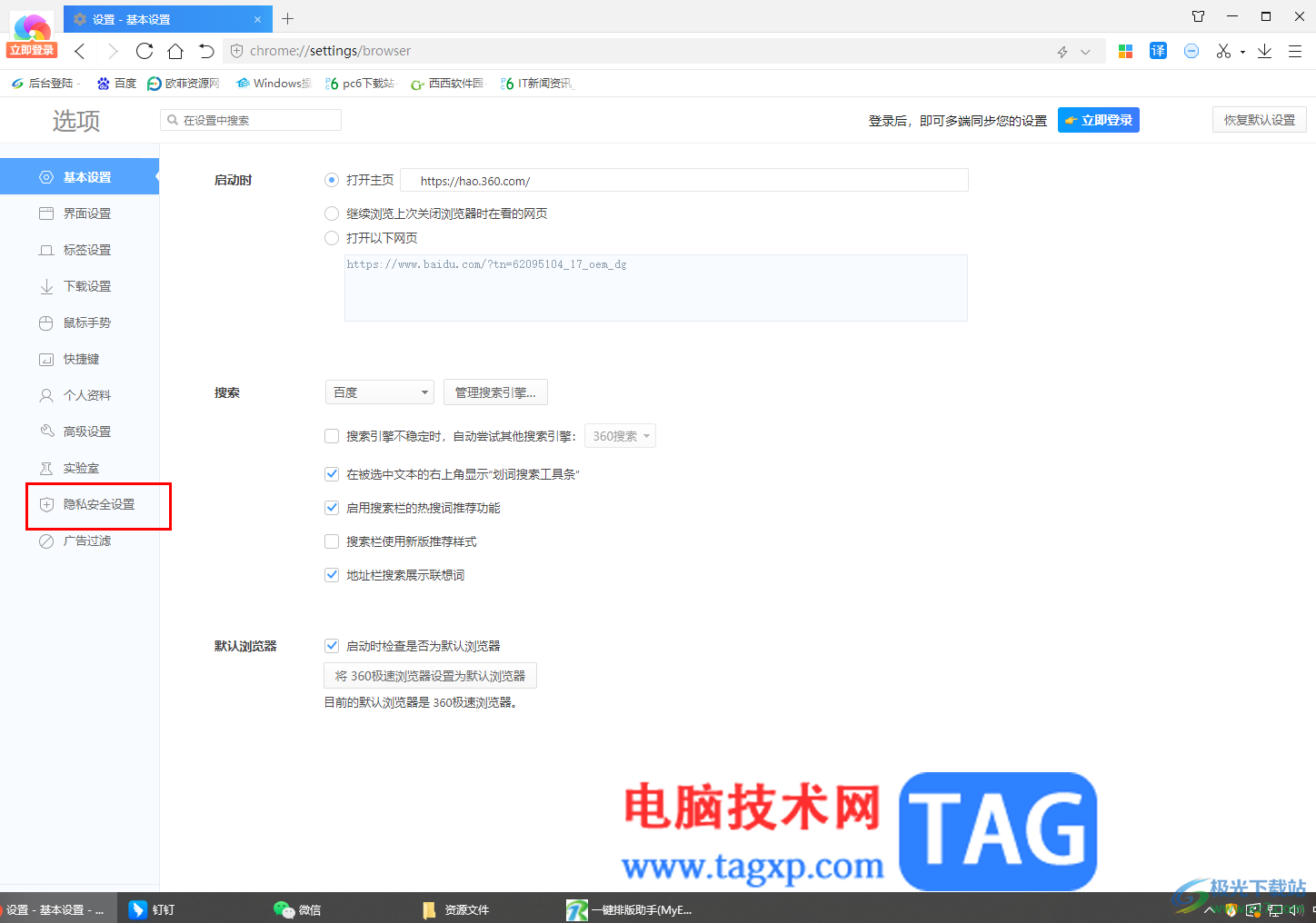The height and width of the screenshot is (923, 1316).
Task: Uncheck 启用搜索栏的热搜词推荐功能
Action: point(332,507)
